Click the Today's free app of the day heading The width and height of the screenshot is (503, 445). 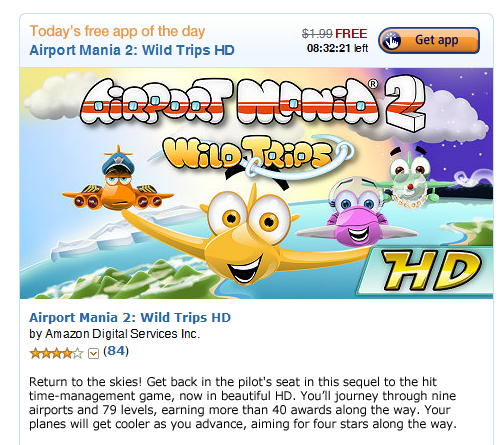[x=117, y=32]
